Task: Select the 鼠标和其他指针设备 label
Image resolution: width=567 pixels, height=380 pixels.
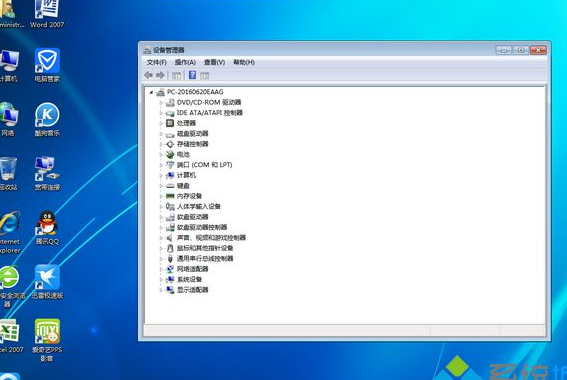Action: click(205, 248)
